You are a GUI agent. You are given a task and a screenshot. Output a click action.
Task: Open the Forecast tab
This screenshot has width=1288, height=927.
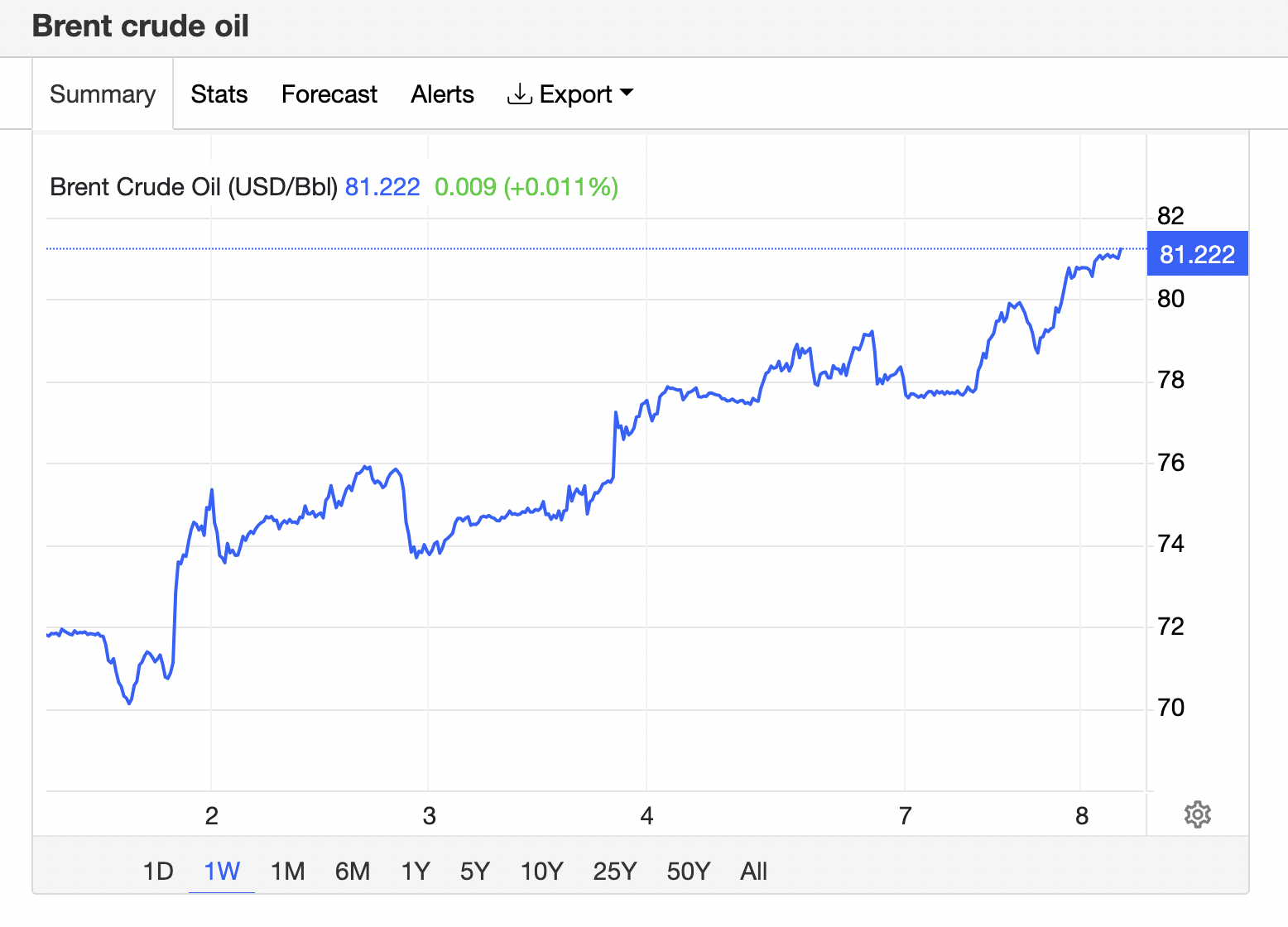[x=329, y=94]
